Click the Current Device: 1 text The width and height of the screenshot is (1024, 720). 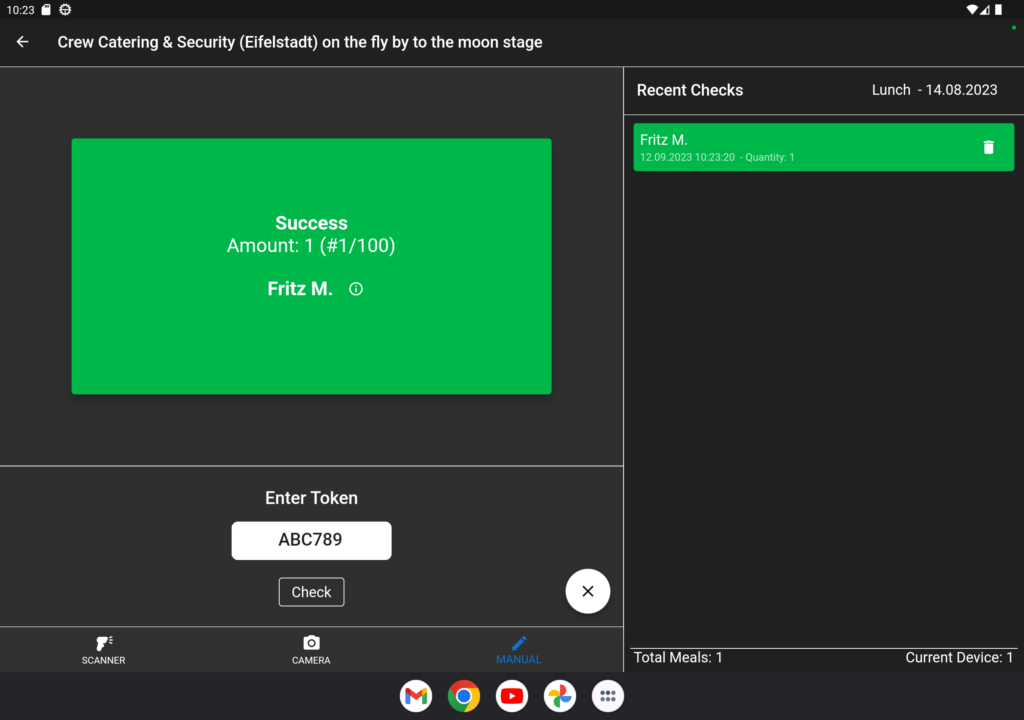click(x=959, y=657)
